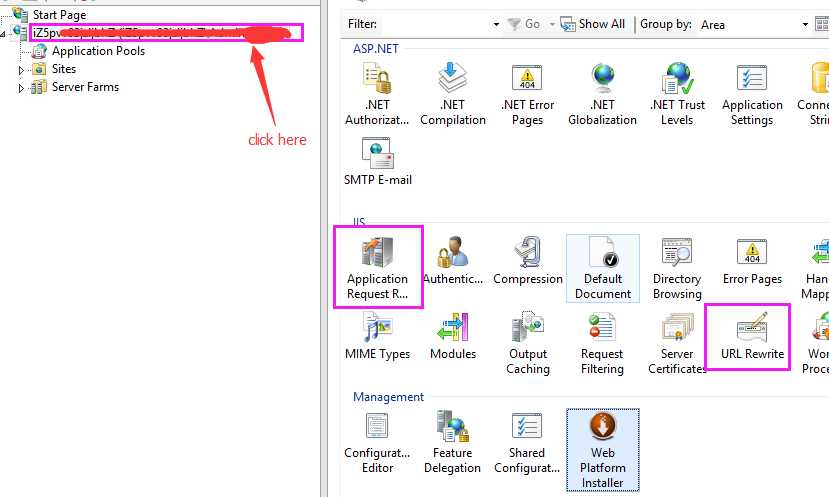Select Start Page in connections tree
The height and width of the screenshot is (497, 829).
59,15
